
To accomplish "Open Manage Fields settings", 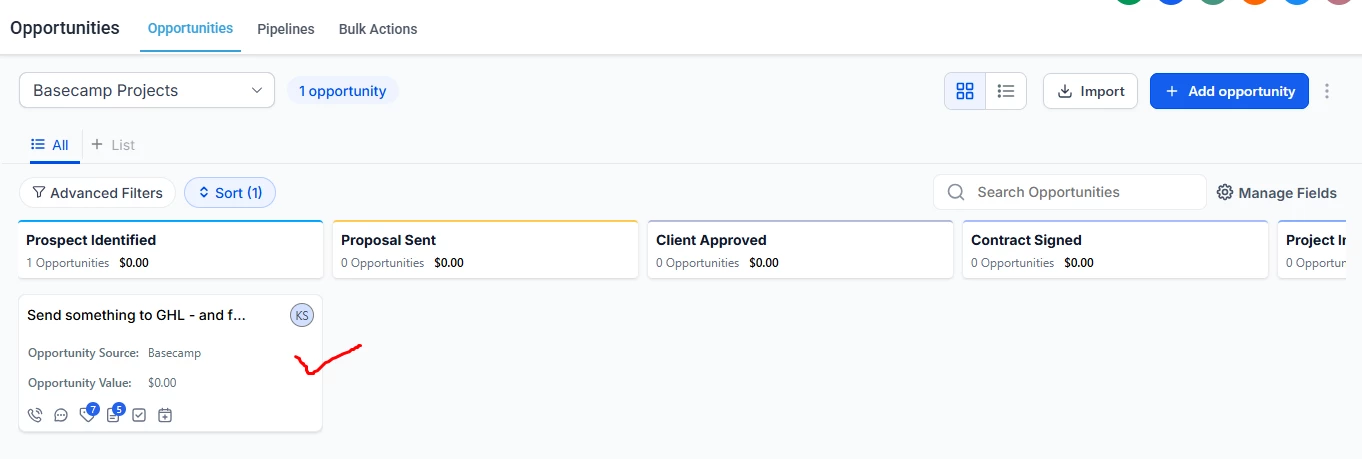I will click(x=1277, y=193).
